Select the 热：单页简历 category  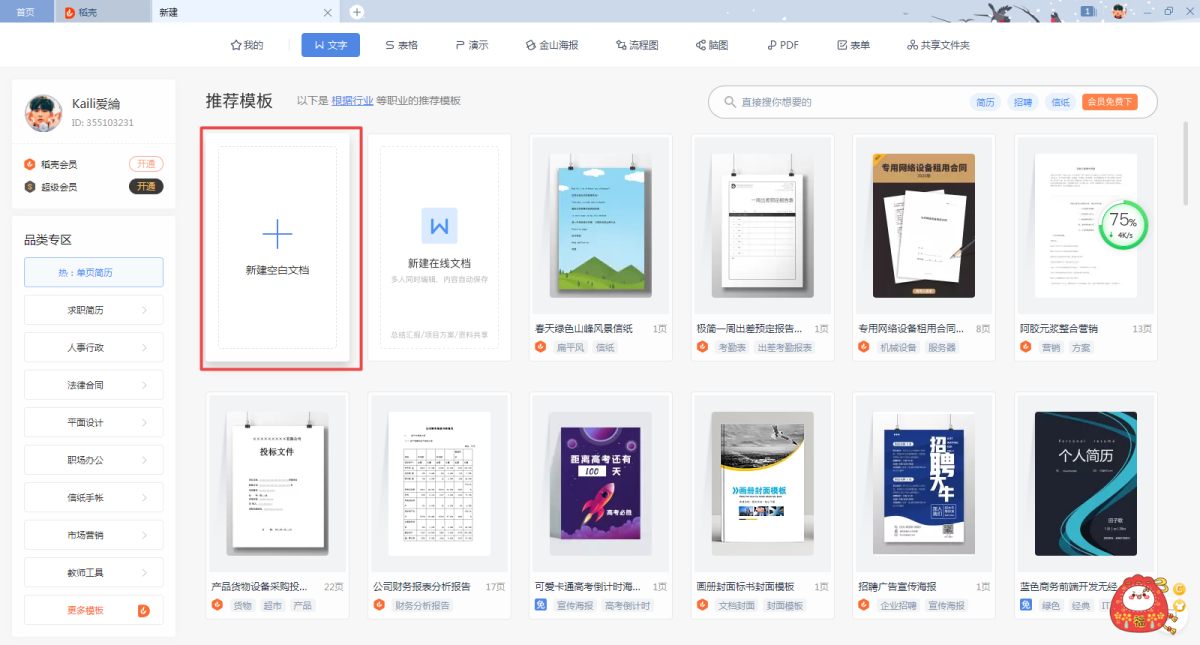tap(94, 272)
